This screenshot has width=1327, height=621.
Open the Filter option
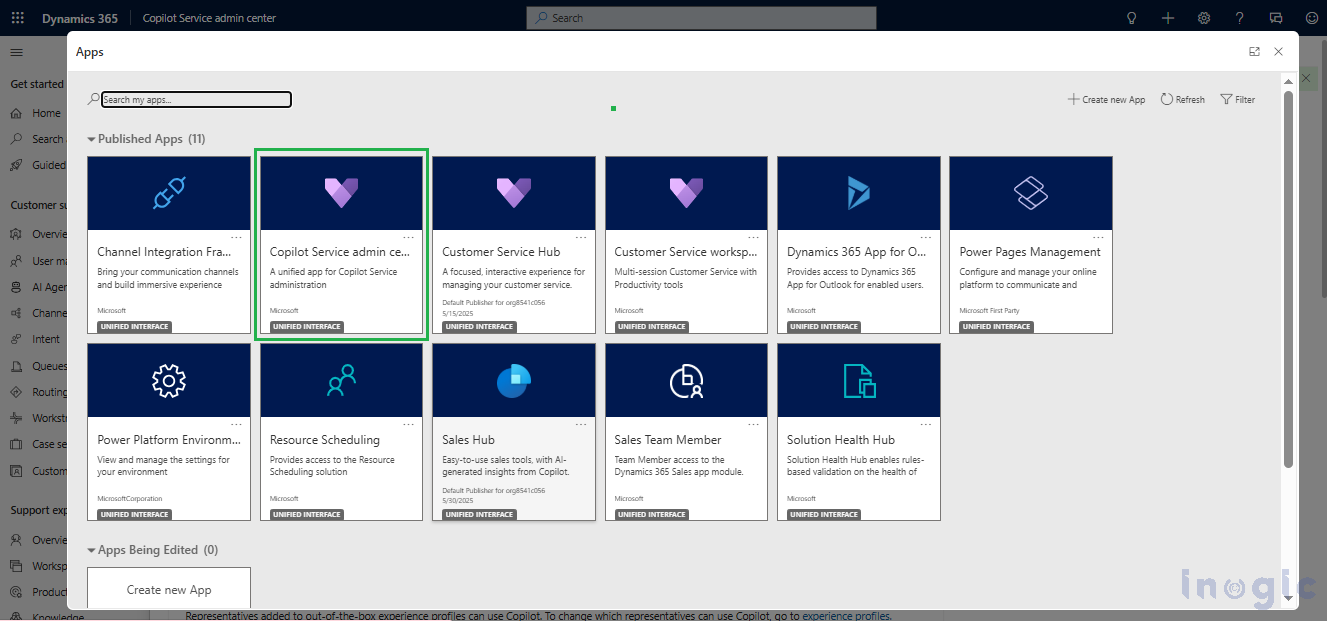(1238, 100)
